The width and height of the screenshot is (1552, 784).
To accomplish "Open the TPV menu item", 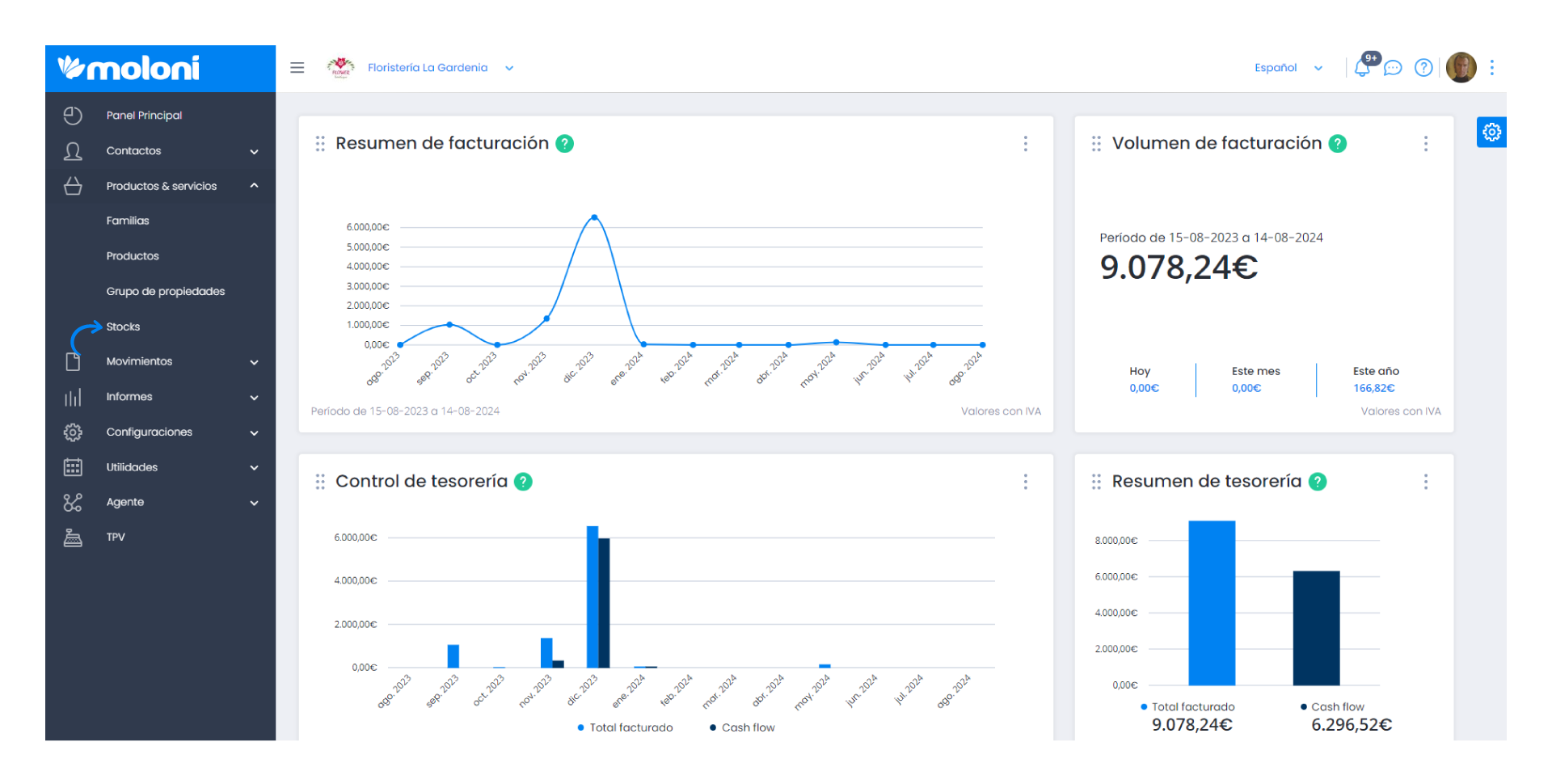I will click(116, 537).
